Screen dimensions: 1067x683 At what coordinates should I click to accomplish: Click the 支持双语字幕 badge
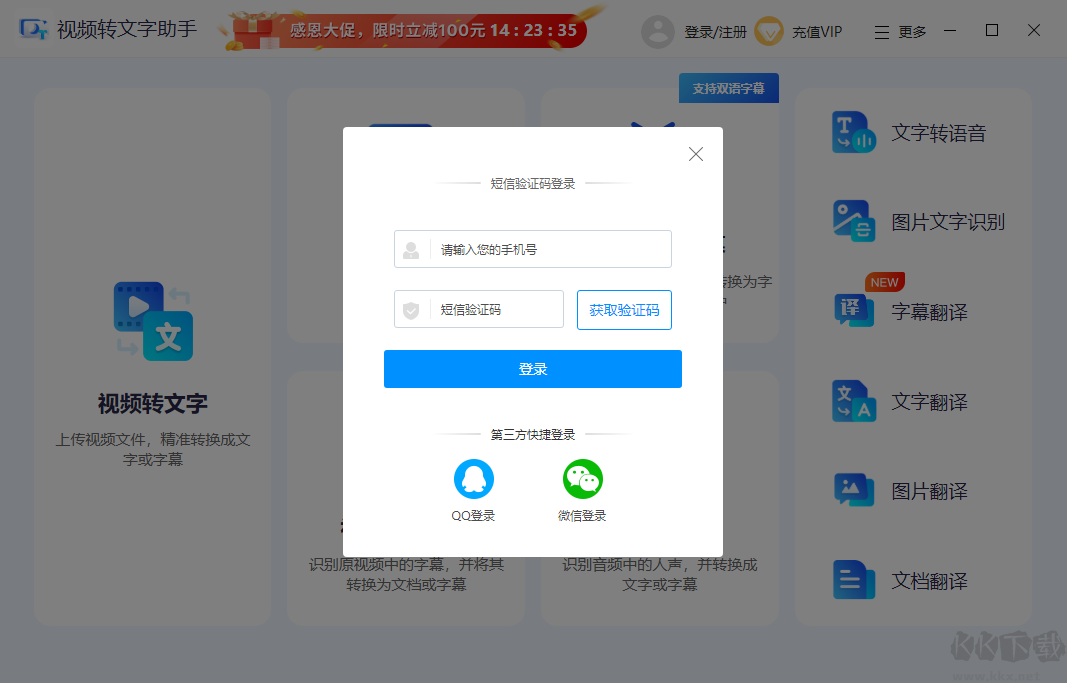[x=728, y=88]
